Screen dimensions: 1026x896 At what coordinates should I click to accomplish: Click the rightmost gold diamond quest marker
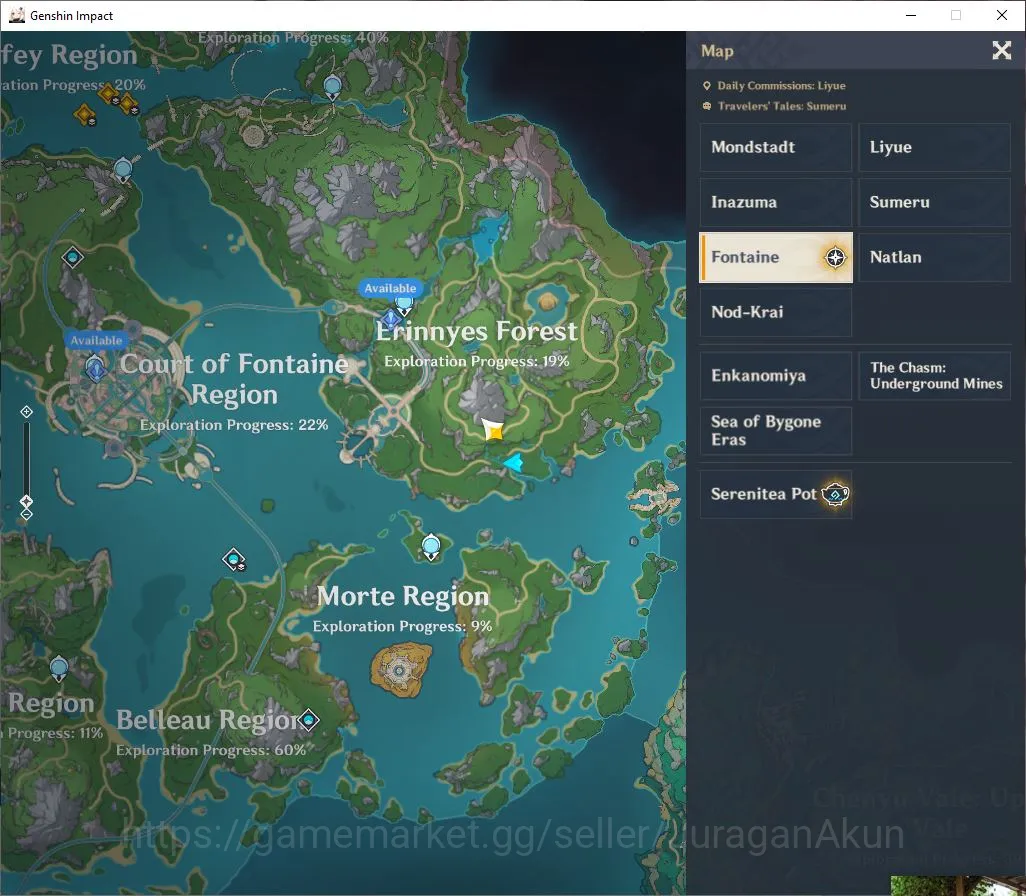(128, 103)
